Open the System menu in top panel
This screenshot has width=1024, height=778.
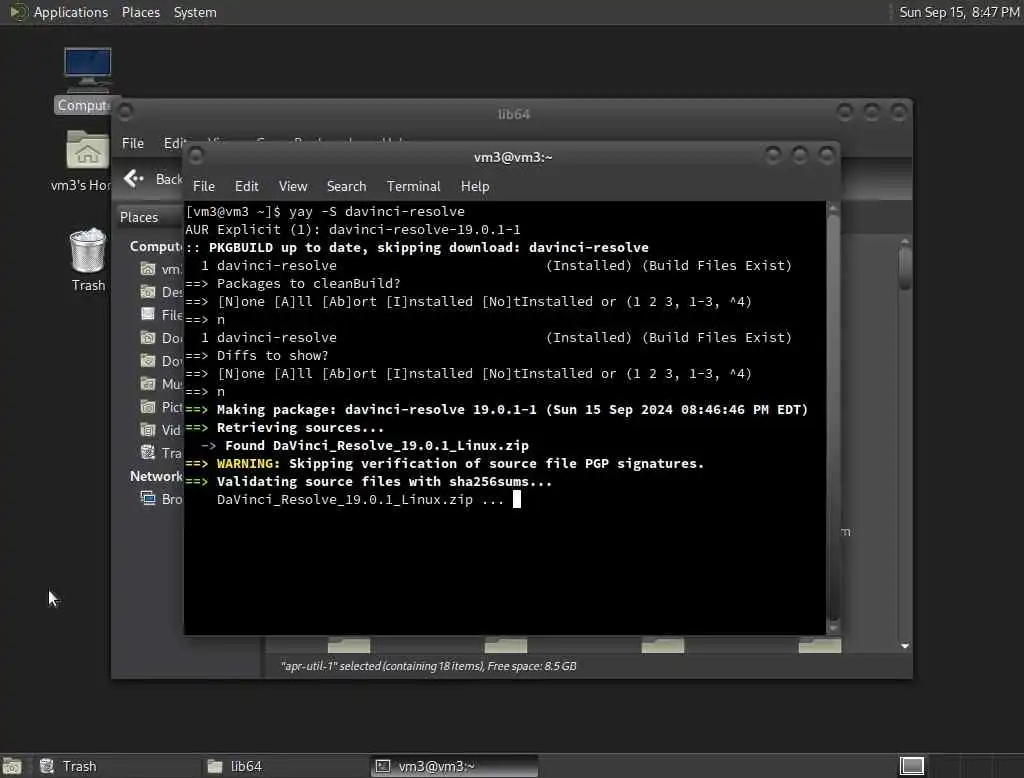pos(195,12)
